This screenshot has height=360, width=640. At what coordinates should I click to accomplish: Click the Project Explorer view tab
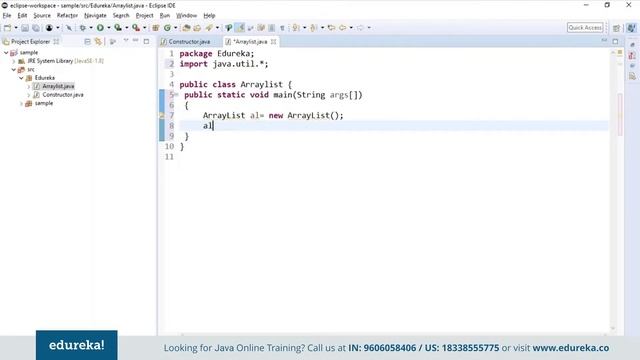click(31, 42)
